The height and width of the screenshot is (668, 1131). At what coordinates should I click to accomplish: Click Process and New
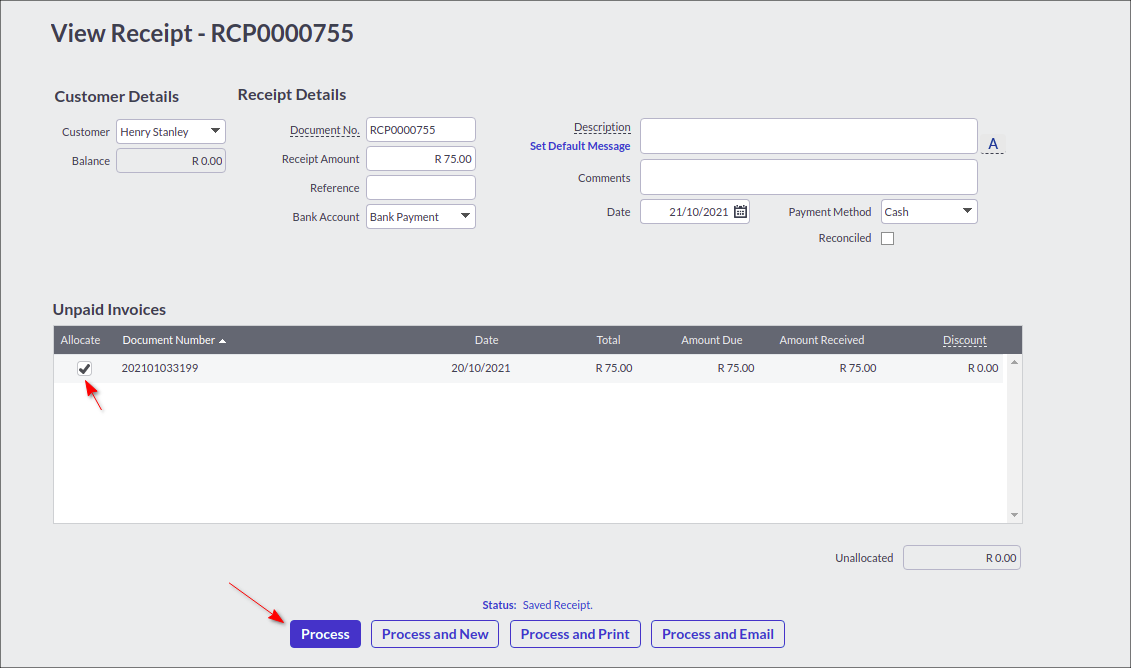click(x=434, y=633)
